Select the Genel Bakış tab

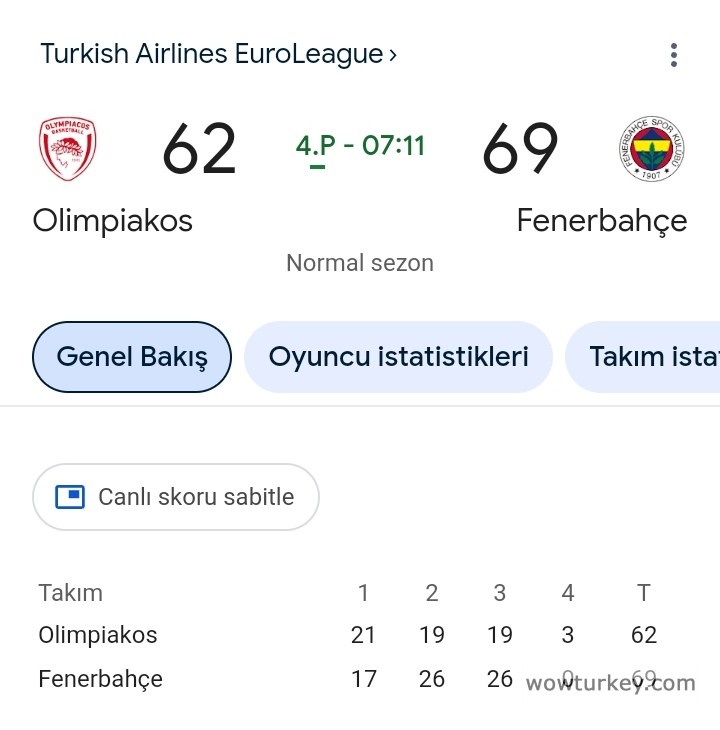click(x=132, y=357)
